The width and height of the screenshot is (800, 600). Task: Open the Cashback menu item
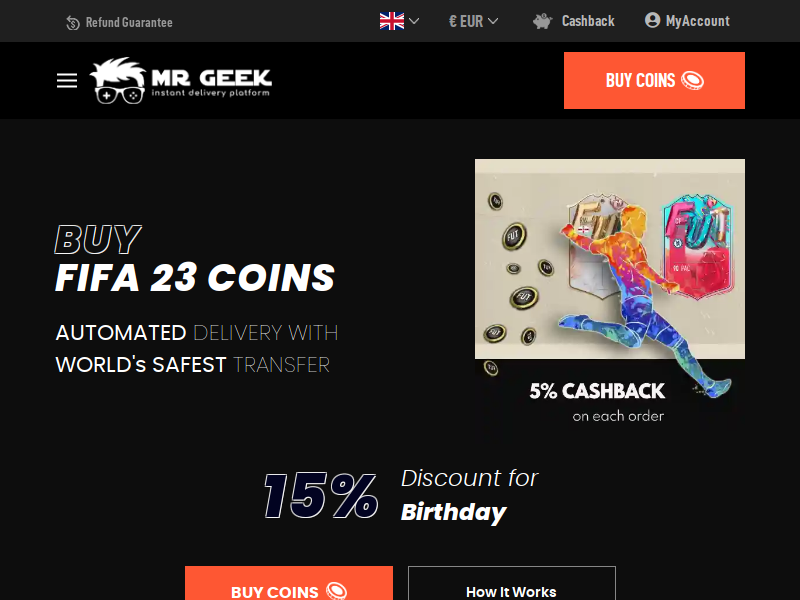(588, 21)
